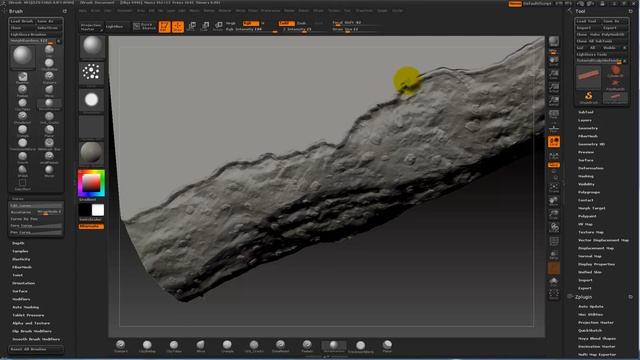This screenshot has height=360, width=640.
Task: Select SelectRect brush in Brush panel
Action: click(x=22, y=184)
